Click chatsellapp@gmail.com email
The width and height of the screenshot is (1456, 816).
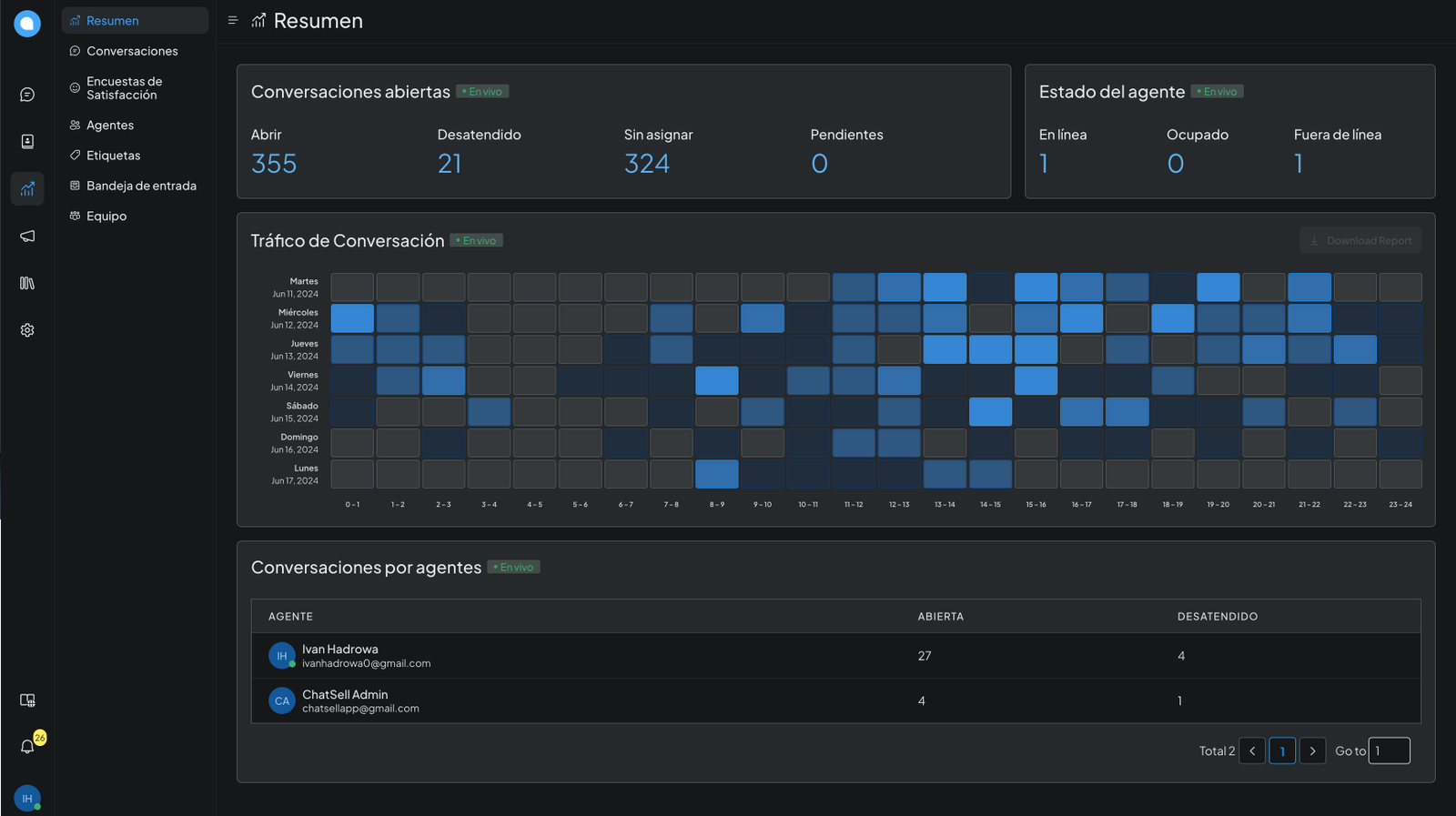(360, 709)
